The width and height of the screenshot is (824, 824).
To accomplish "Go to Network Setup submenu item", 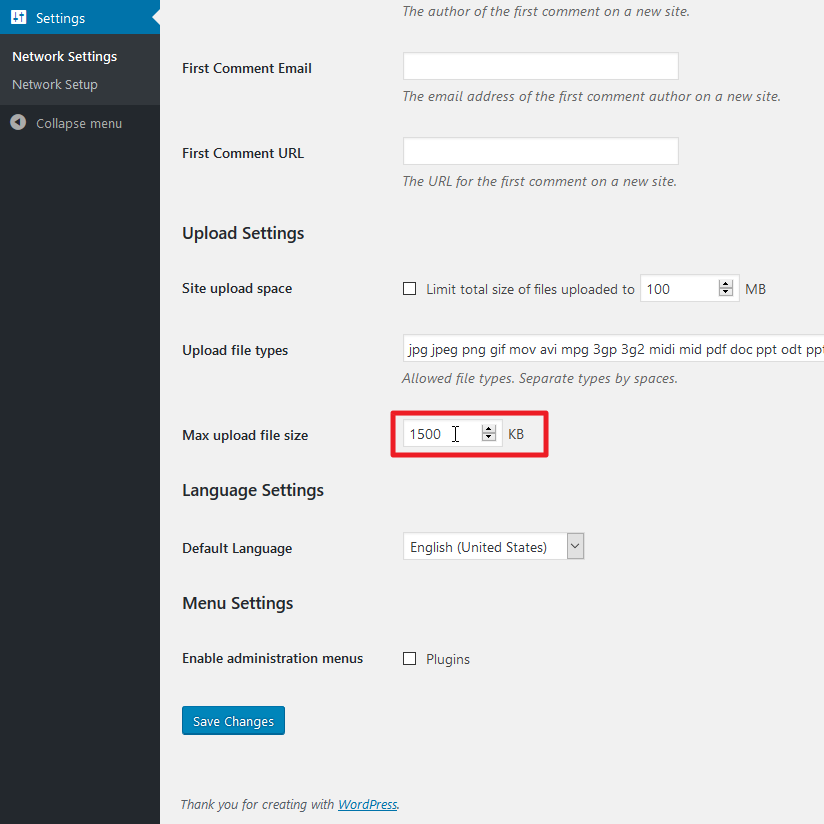I will click(55, 84).
